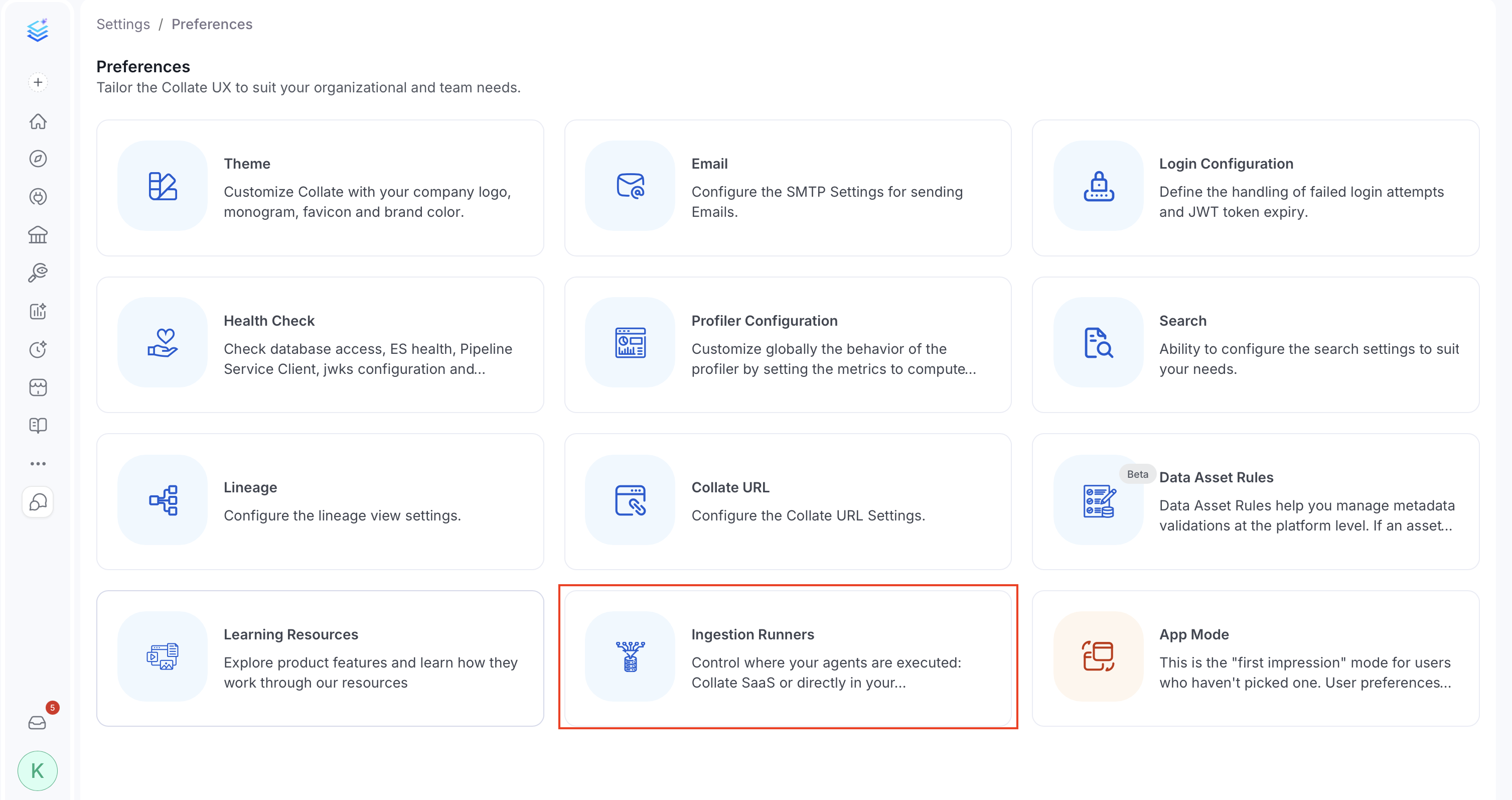
Task: Click Preferences in the breadcrumb
Action: [212, 24]
